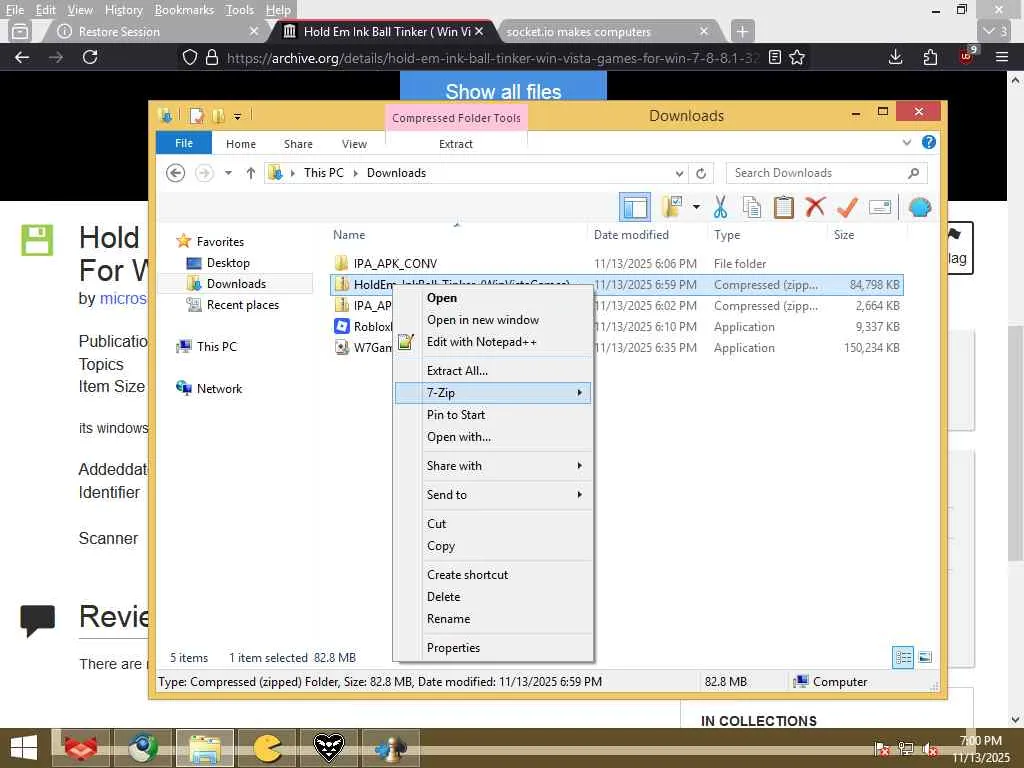The width and height of the screenshot is (1024, 768).
Task: Open recent locations dropdown in Explorer
Action: point(228,173)
